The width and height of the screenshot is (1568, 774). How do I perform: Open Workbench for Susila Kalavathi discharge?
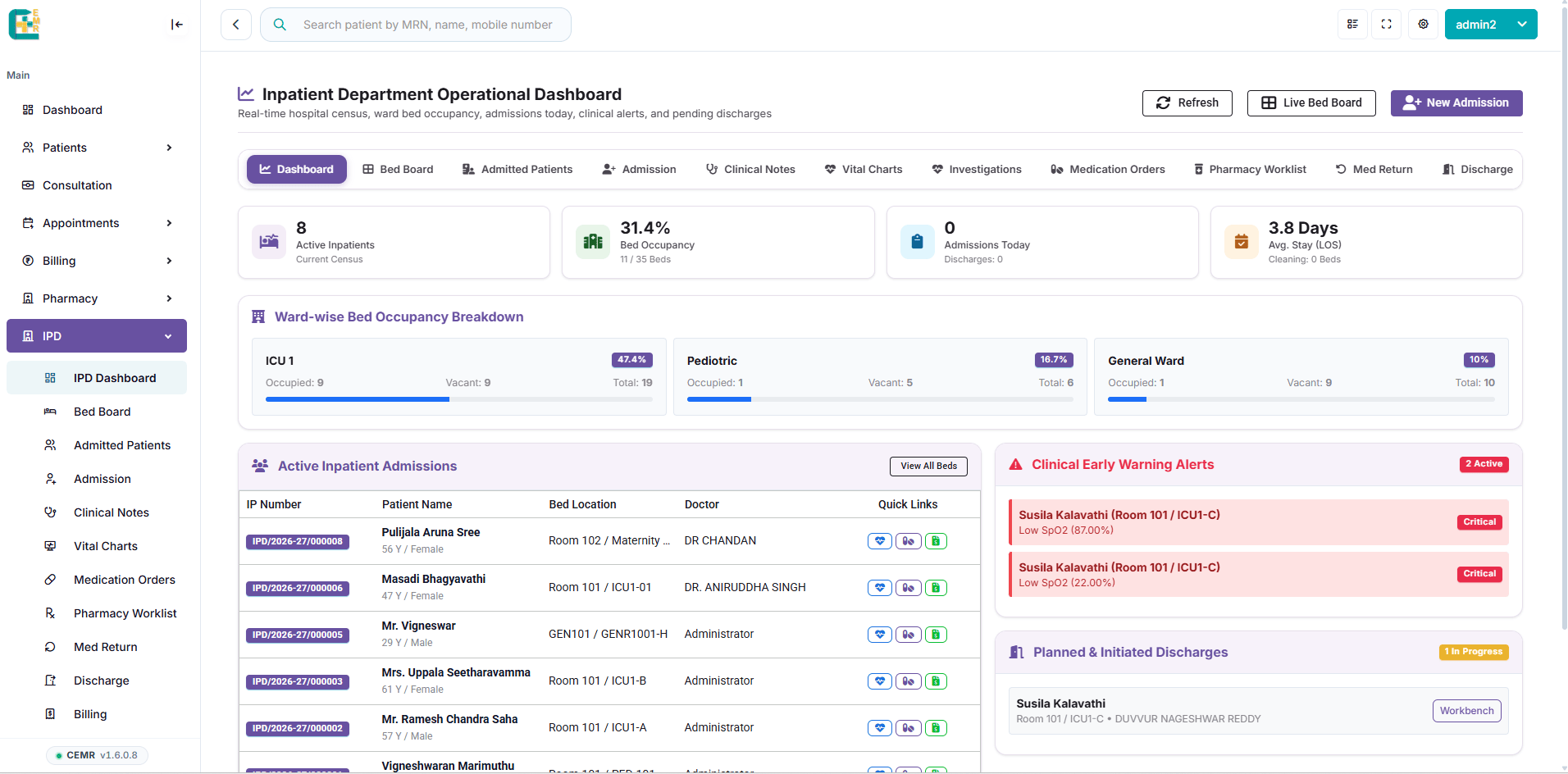point(1466,711)
